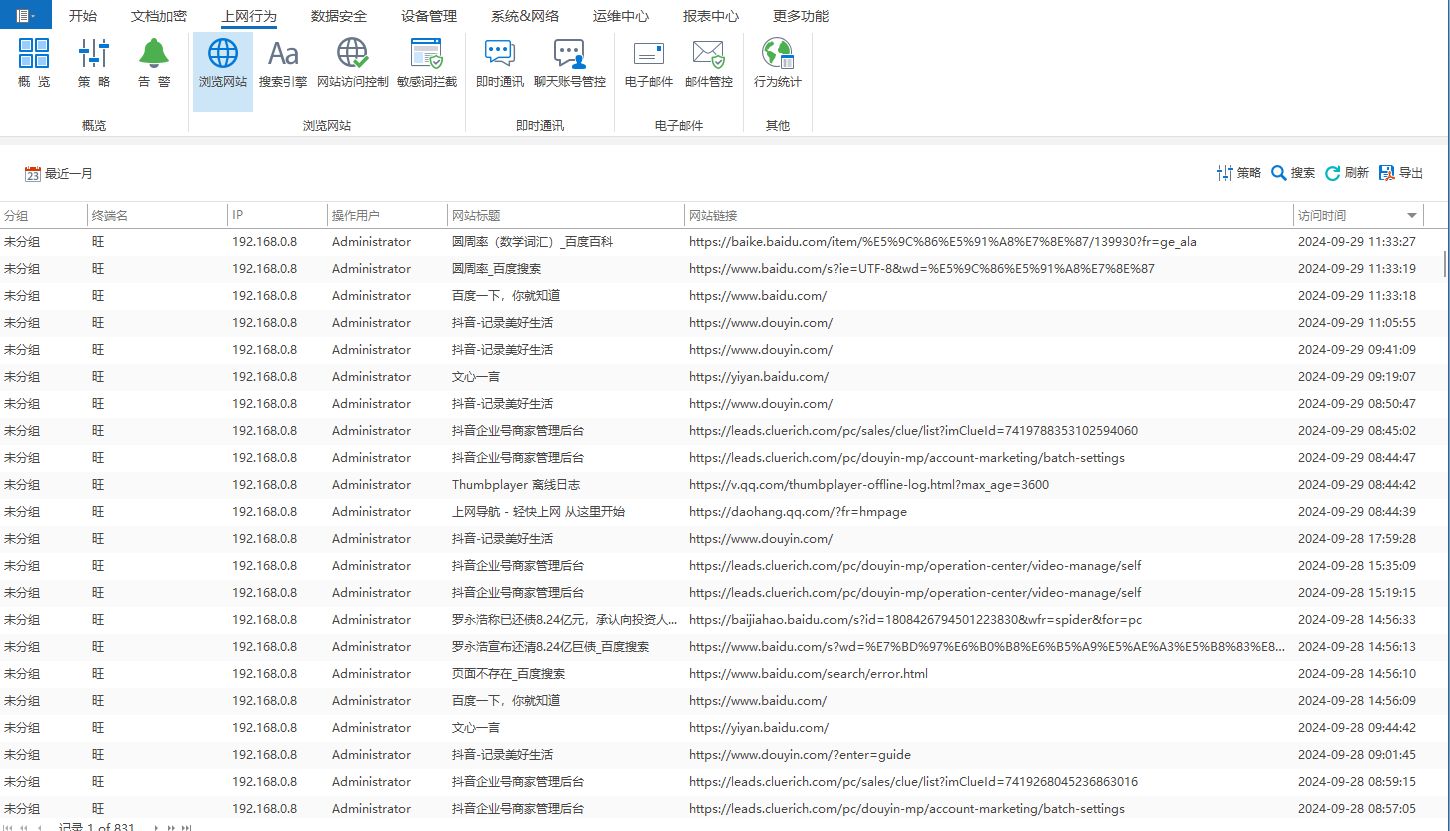Open the 策略 sliders icon in ribbon

click(94, 62)
